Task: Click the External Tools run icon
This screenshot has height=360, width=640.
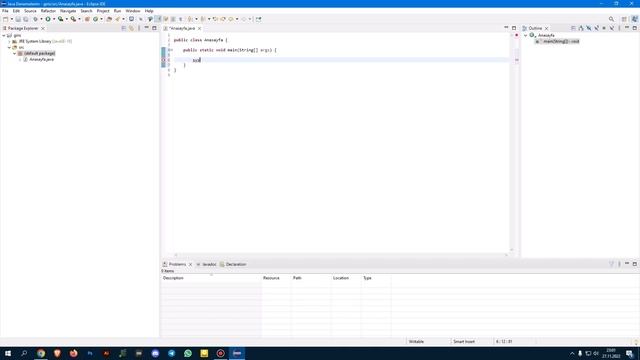Action: (x=73, y=19)
